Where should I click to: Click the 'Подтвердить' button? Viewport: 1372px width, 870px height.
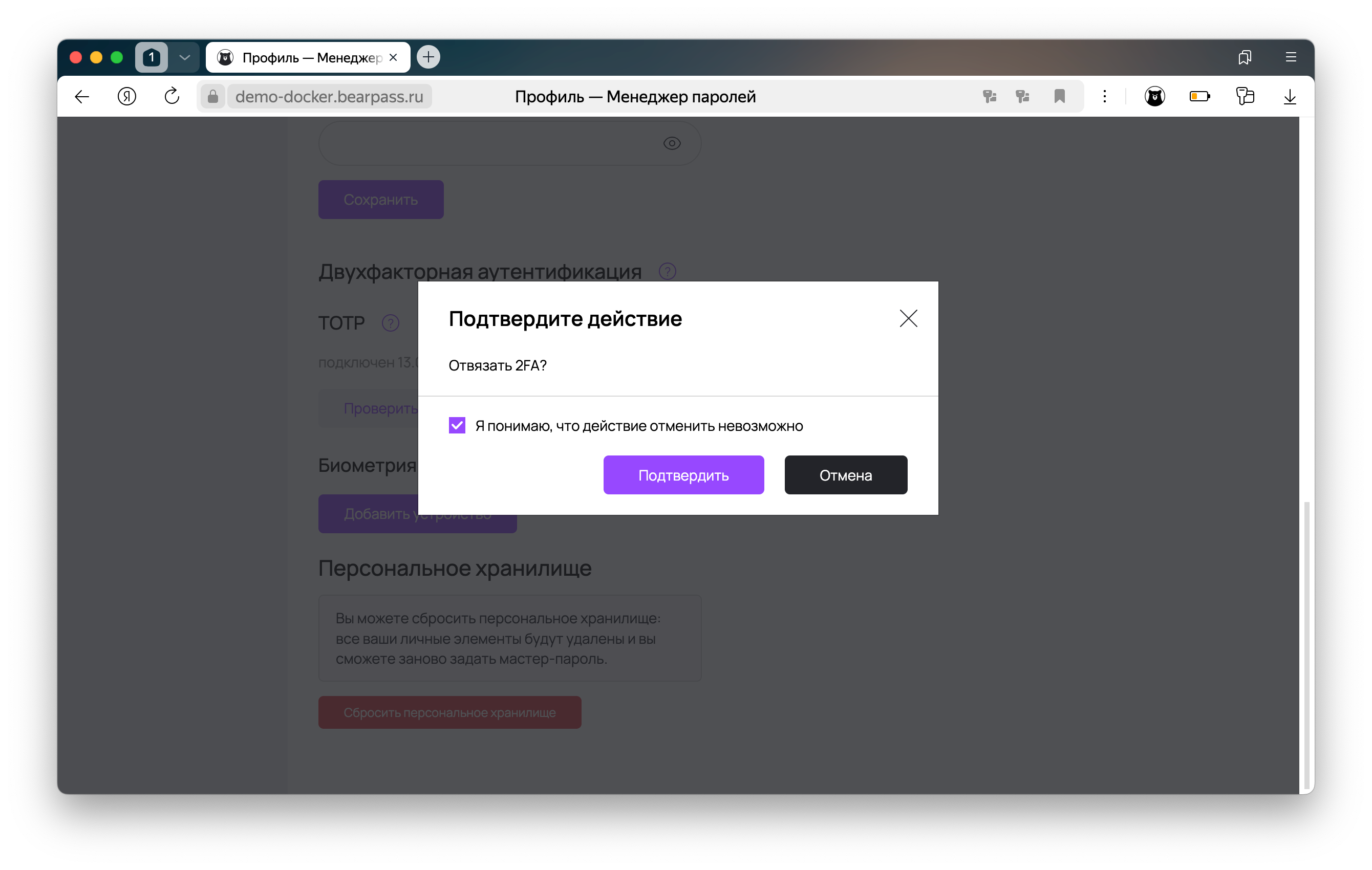click(684, 474)
